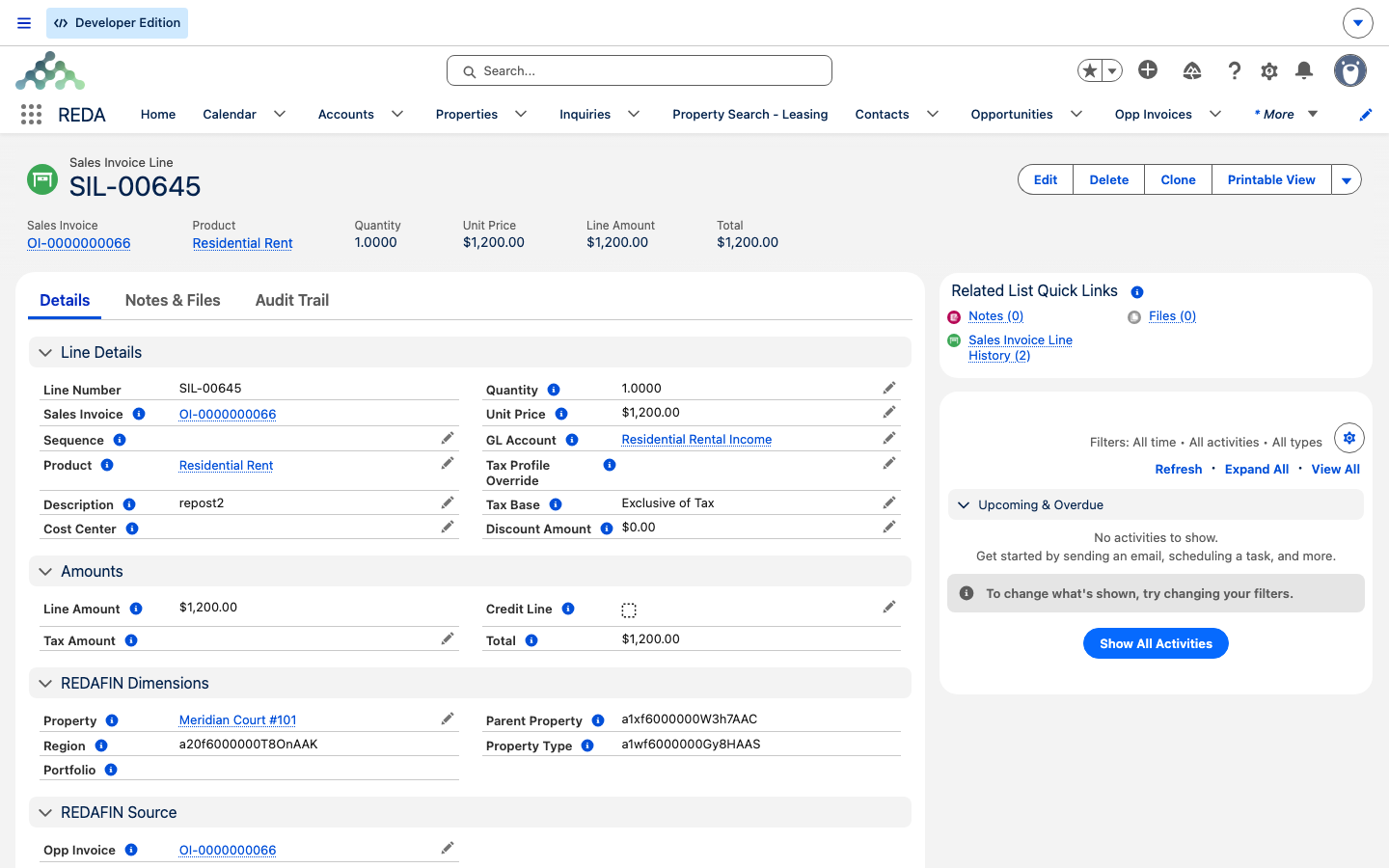Collapse the Upcoming & Overdue section

(x=963, y=505)
